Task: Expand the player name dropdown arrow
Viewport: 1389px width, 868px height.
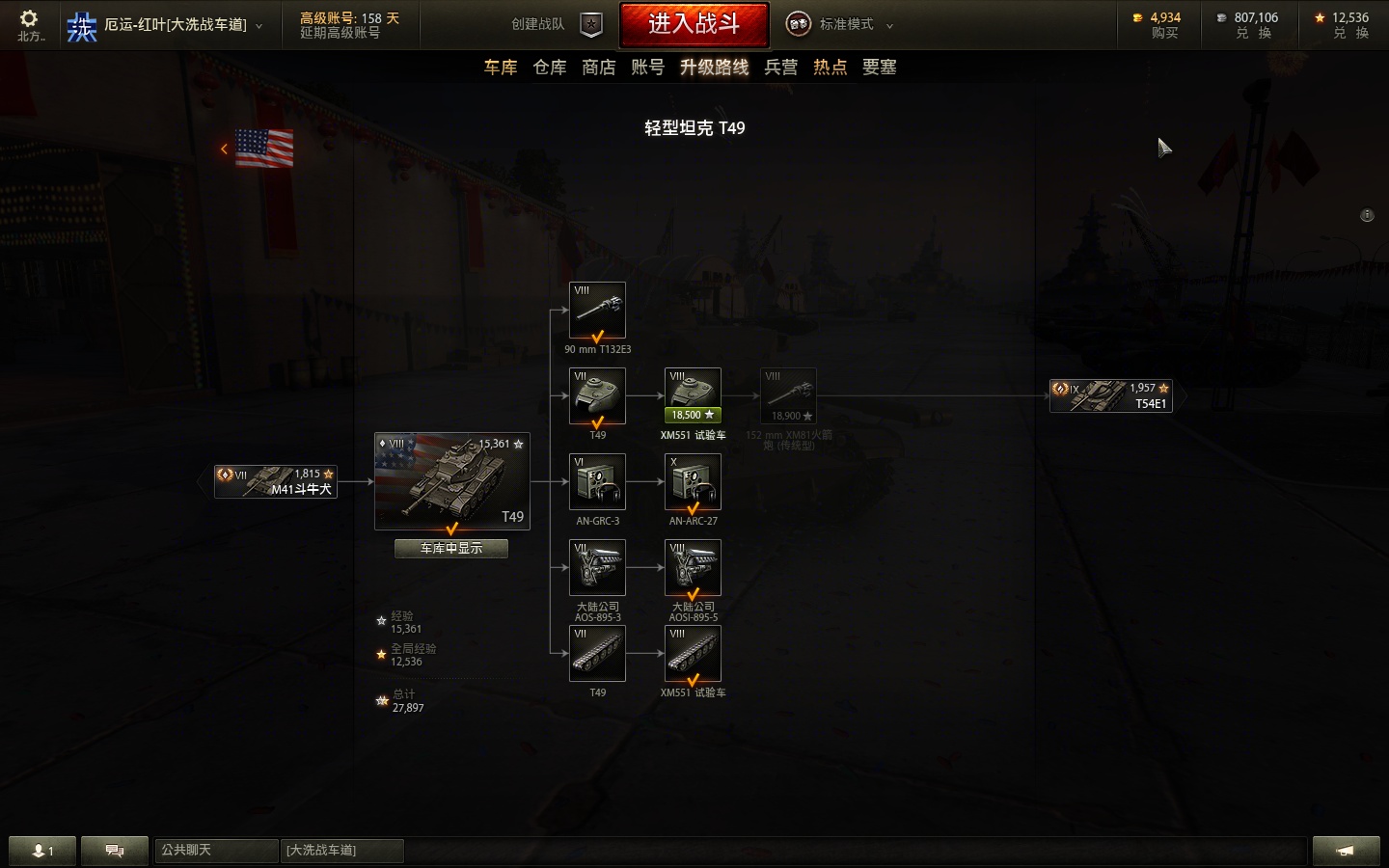Action: (x=259, y=27)
